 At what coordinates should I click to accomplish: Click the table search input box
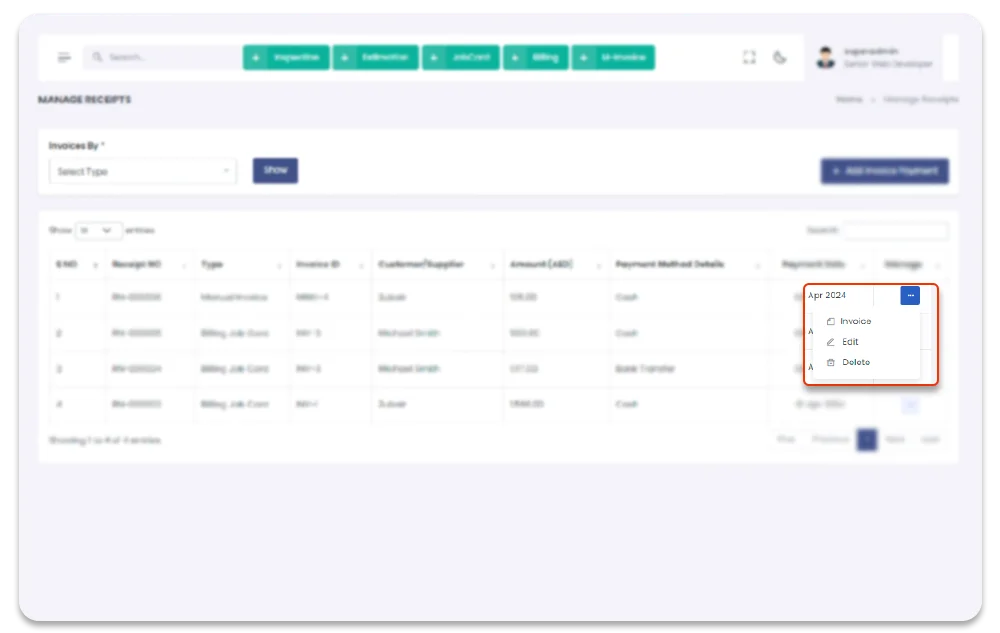pyautogui.click(x=894, y=231)
